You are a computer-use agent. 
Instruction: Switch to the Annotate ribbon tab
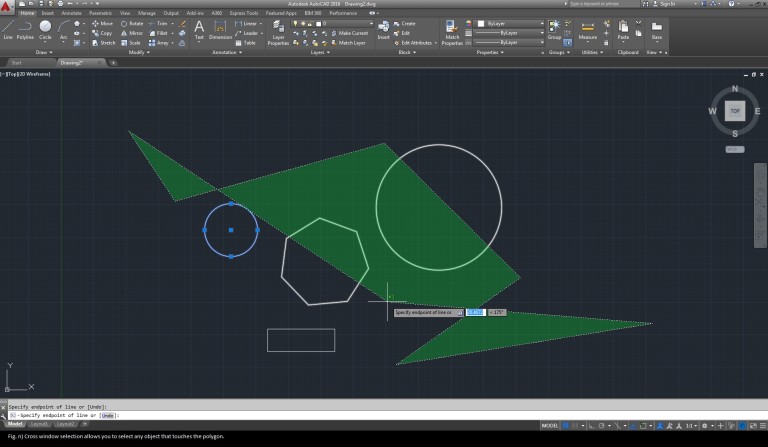coord(71,13)
